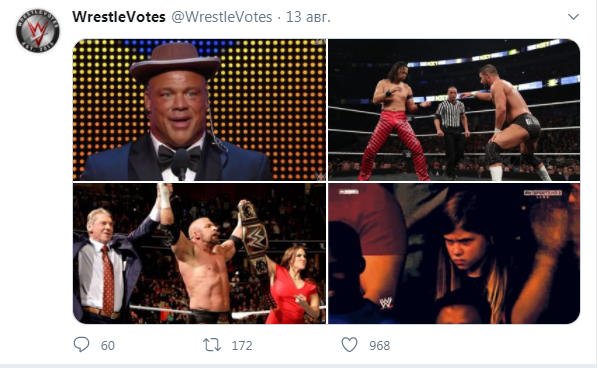This screenshot has height=368, width=598.
Task: Click the @WrestleVotes handle
Action: pyautogui.click(x=222, y=17)
